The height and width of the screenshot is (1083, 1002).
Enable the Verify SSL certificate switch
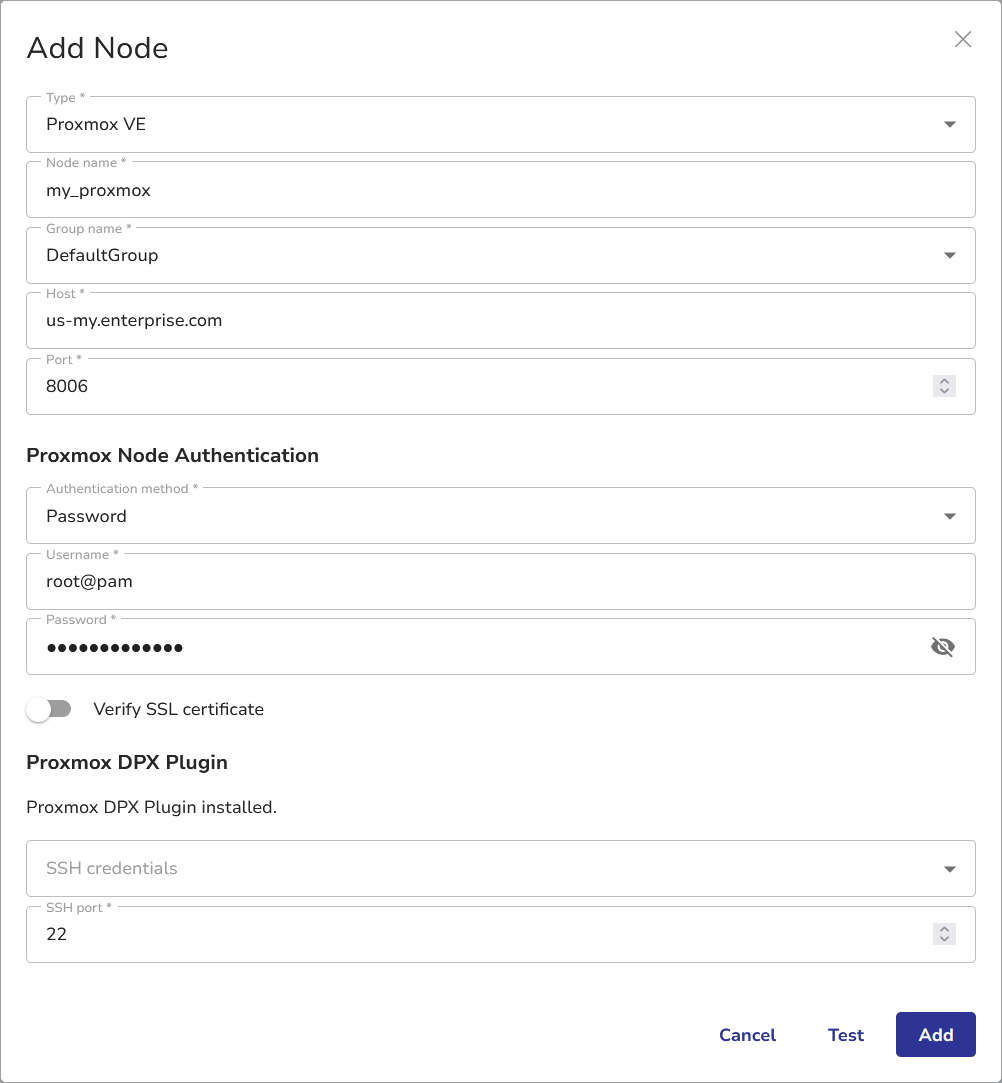pyautogui.click(x=49, y=709)
